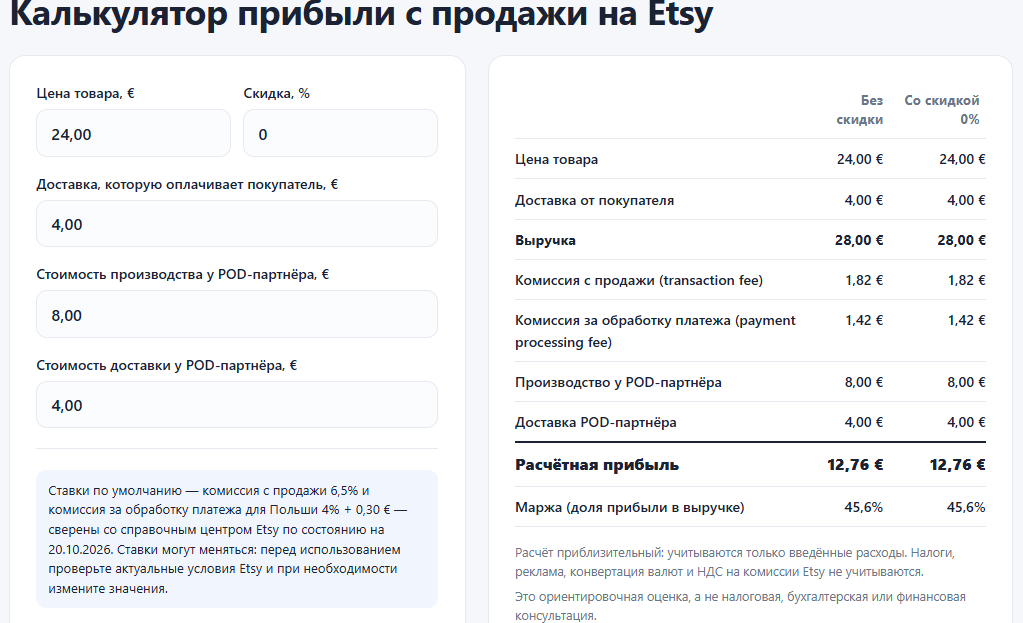Focus the discount percent input field
The height and width of the screenshot is (623, 1023).
340,133
